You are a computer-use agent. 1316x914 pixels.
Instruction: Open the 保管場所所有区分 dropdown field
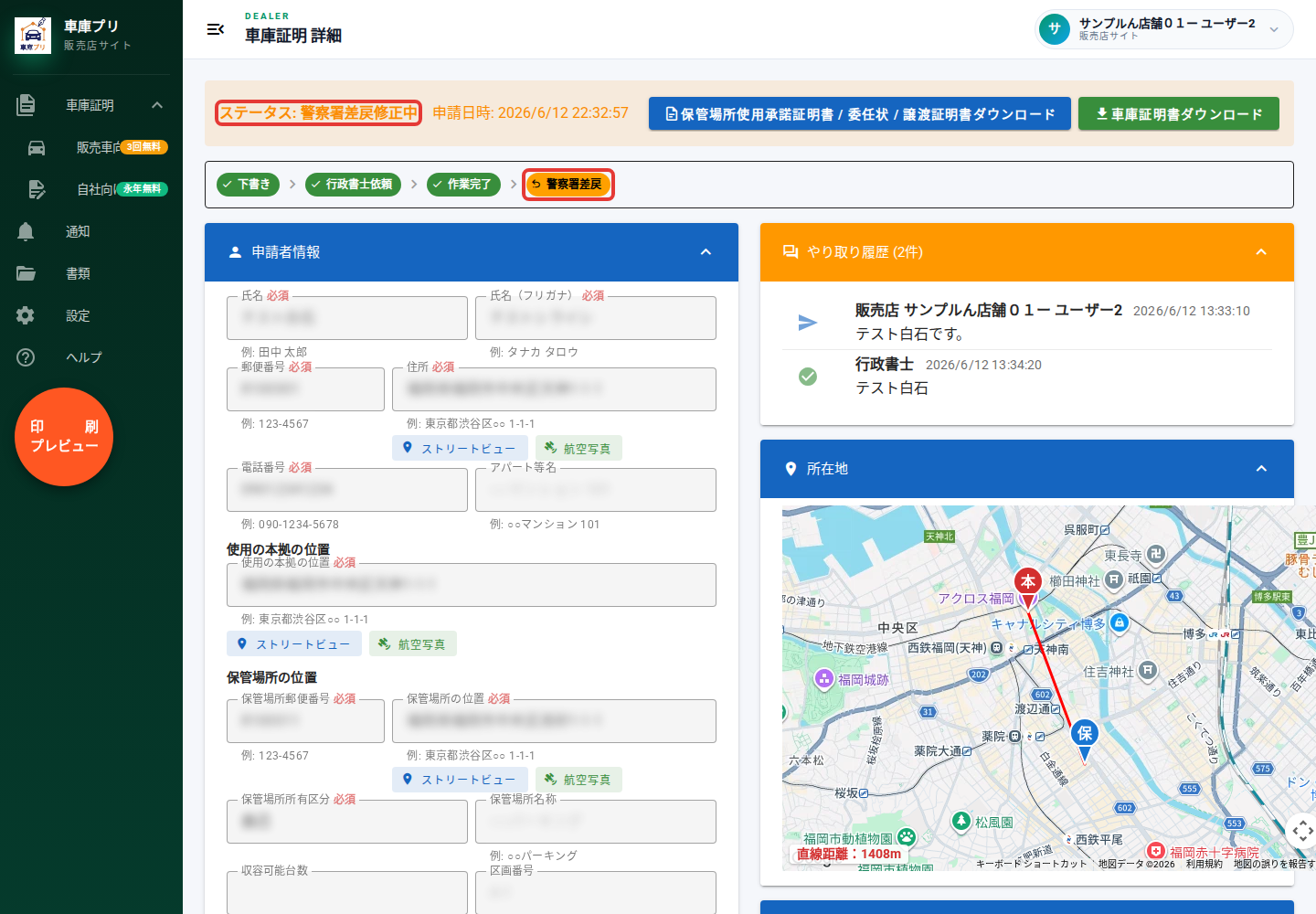pyautogui.click(x=347, y=822)
